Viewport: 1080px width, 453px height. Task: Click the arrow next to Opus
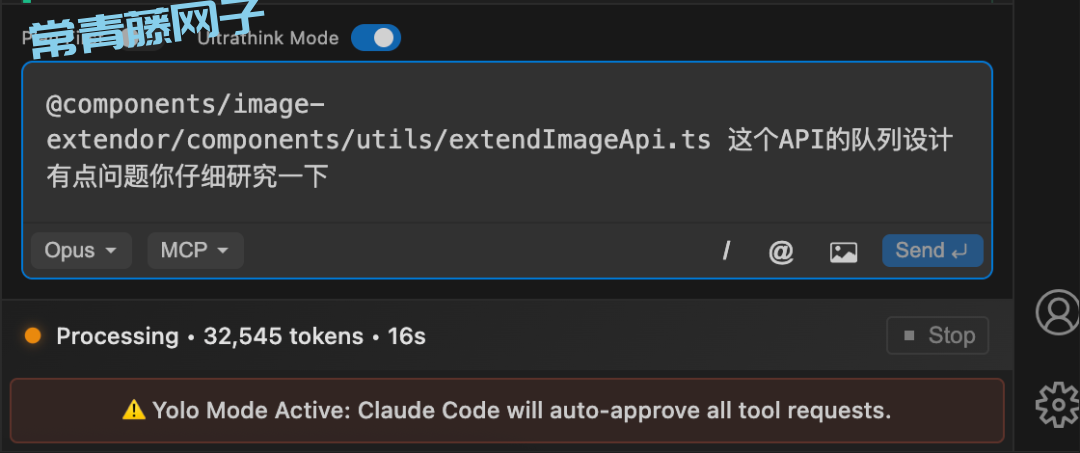tap(111, 251)
